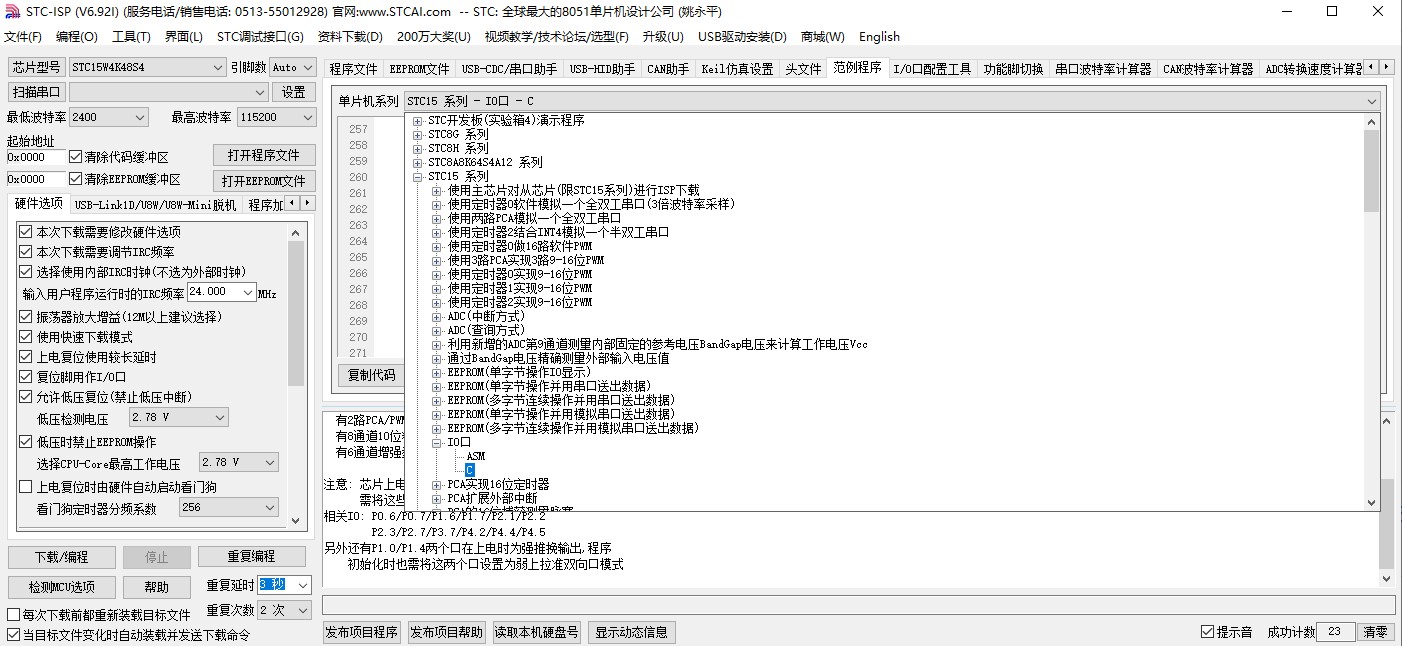Toggle 清除EEPROM缓冲区 checkbox

76,180
